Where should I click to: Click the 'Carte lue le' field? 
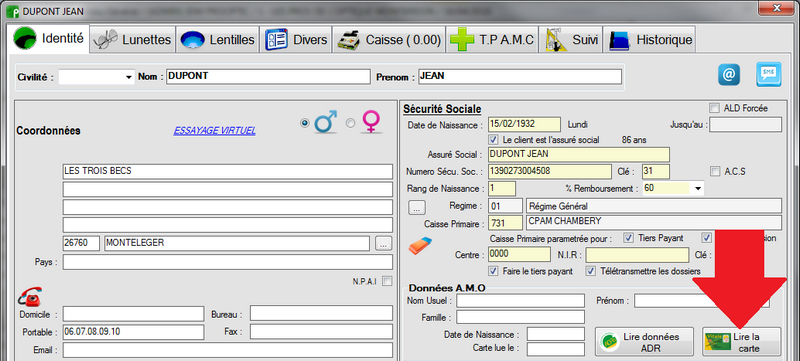tap(556, 349)
